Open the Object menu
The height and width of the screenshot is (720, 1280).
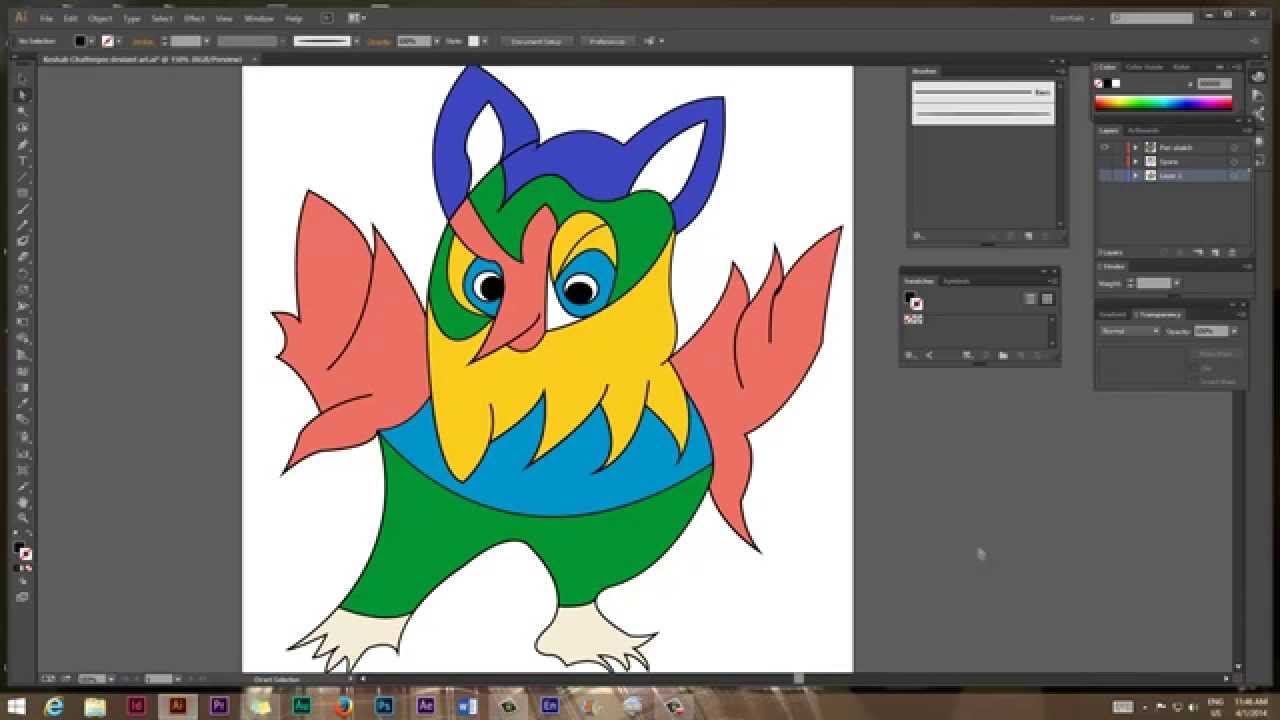(x=100, y=18)
